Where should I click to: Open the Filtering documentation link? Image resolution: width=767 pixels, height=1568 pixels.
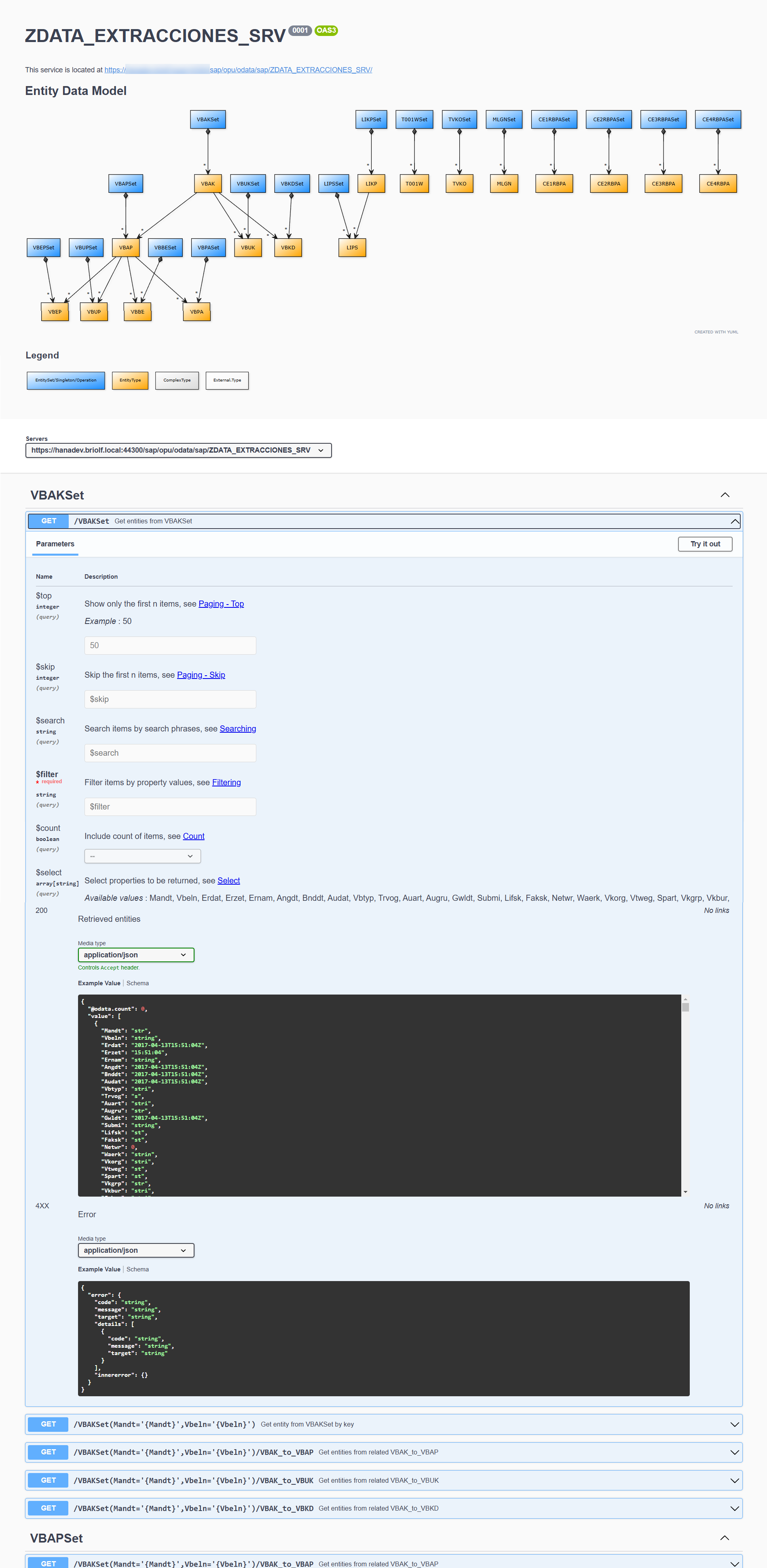(x=226, y=782)
